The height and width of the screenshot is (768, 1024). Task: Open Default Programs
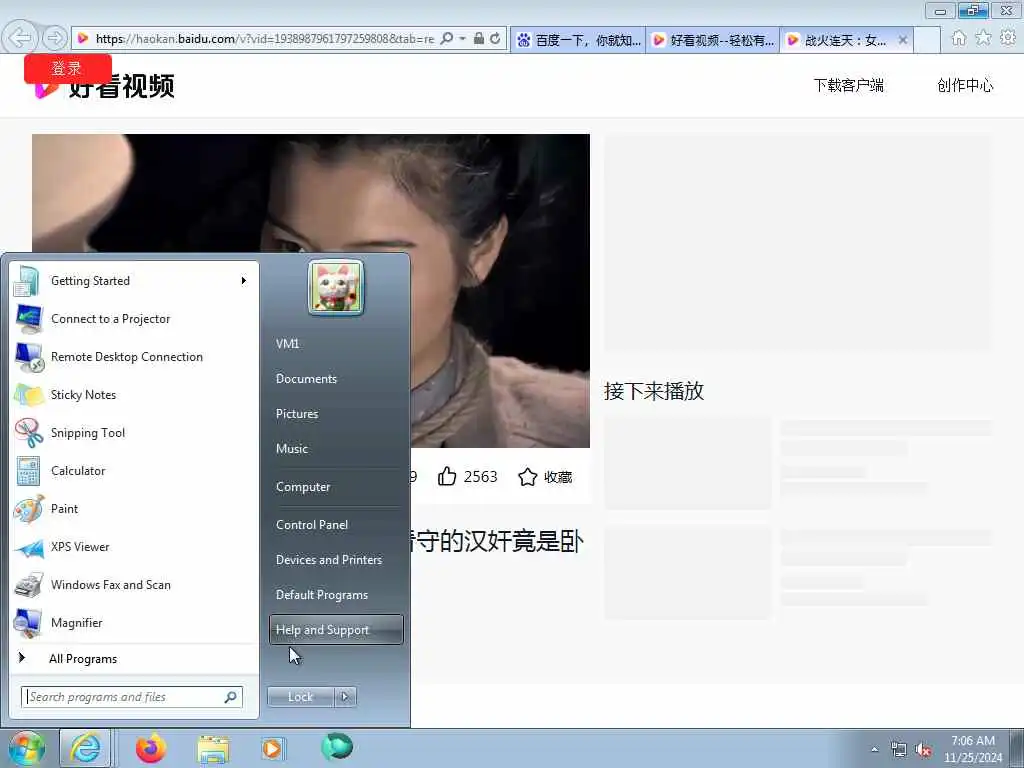click(x=336, y=595)
